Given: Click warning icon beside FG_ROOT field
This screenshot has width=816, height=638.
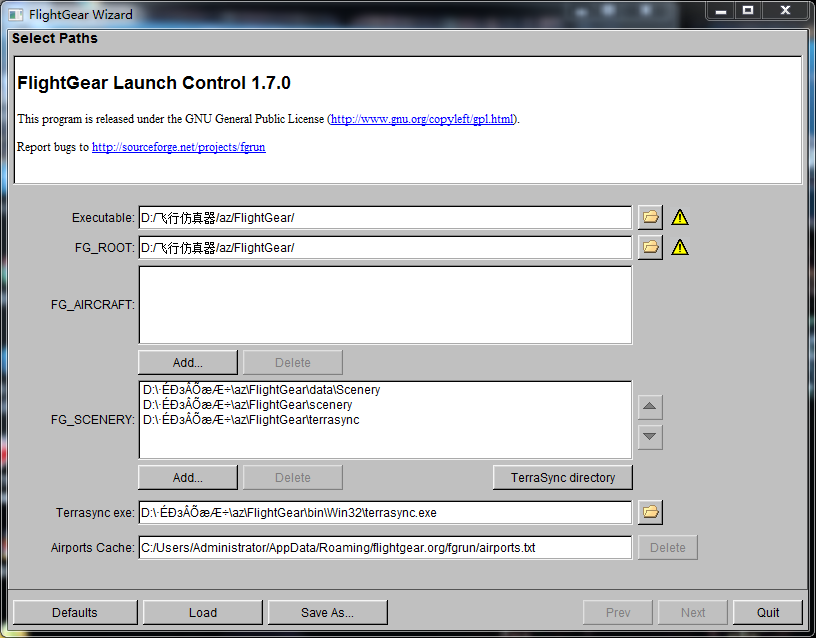Looking at the screenshot, I should click(680, 247).
